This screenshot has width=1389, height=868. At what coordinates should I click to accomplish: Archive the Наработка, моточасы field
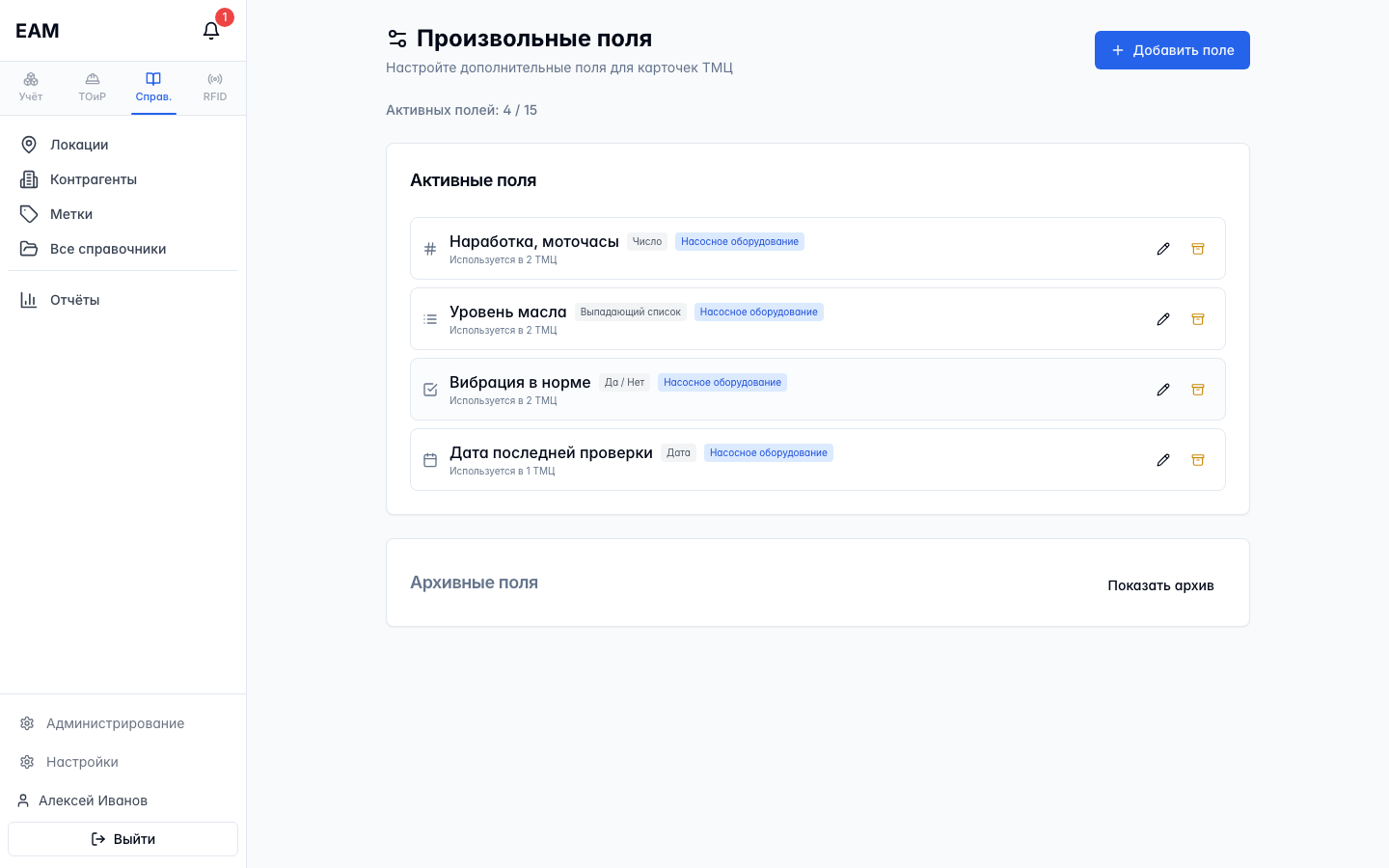pos(1198,249)
